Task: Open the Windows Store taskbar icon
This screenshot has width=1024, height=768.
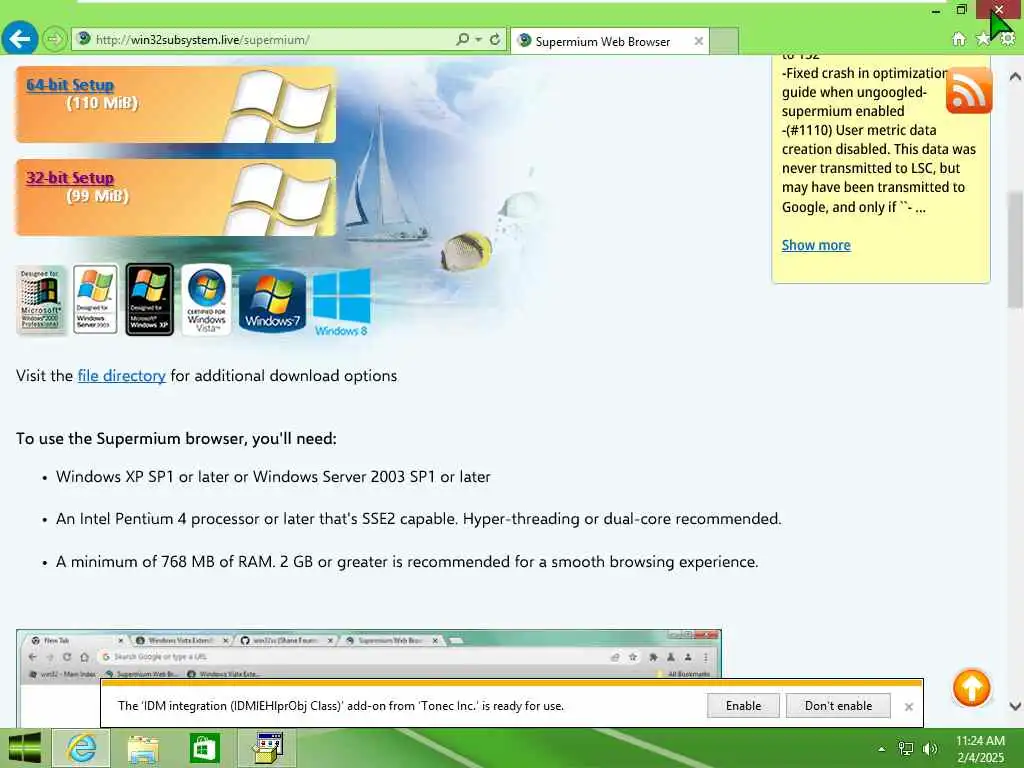Action: (x=204, y=748)
